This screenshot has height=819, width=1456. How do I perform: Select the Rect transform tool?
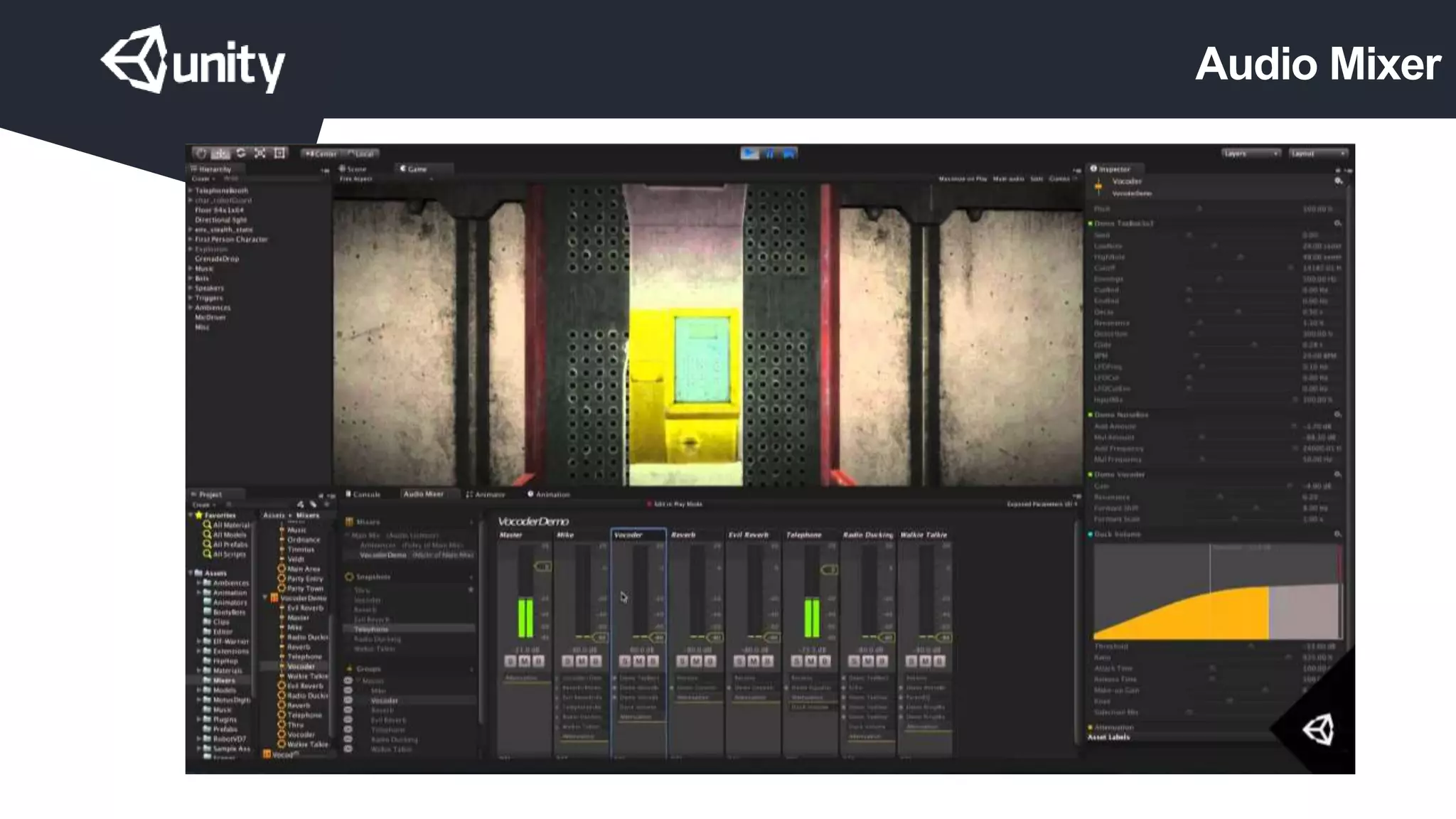[279, 154]
